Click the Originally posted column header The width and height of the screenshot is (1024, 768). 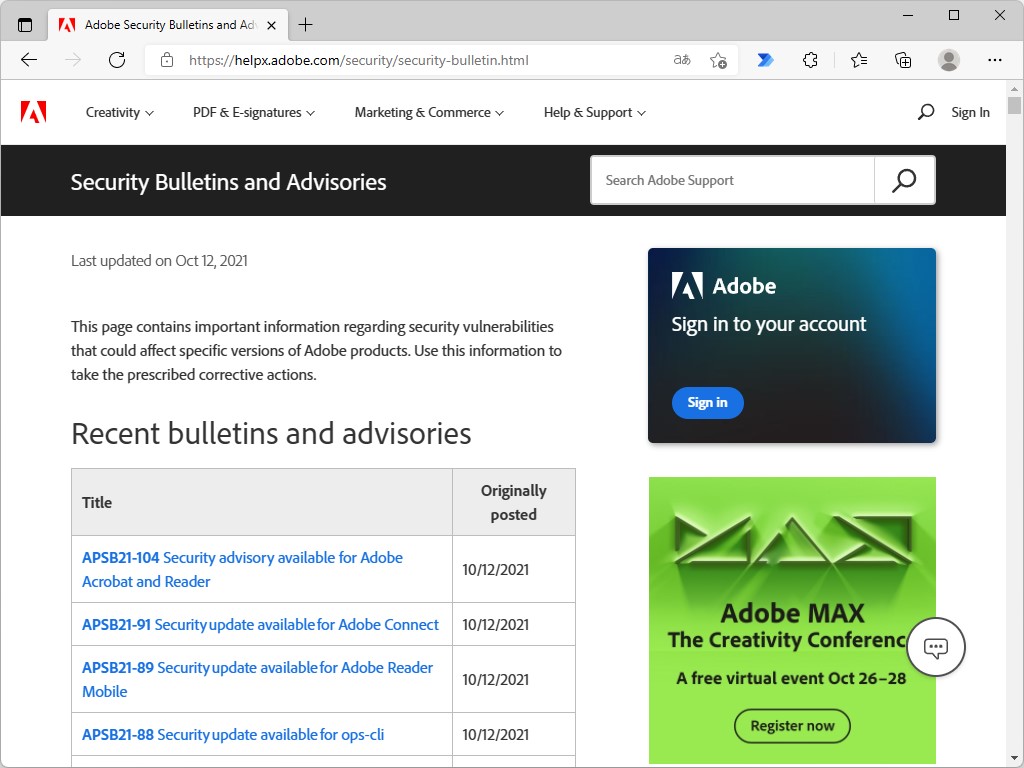click(x=514, y=502)
